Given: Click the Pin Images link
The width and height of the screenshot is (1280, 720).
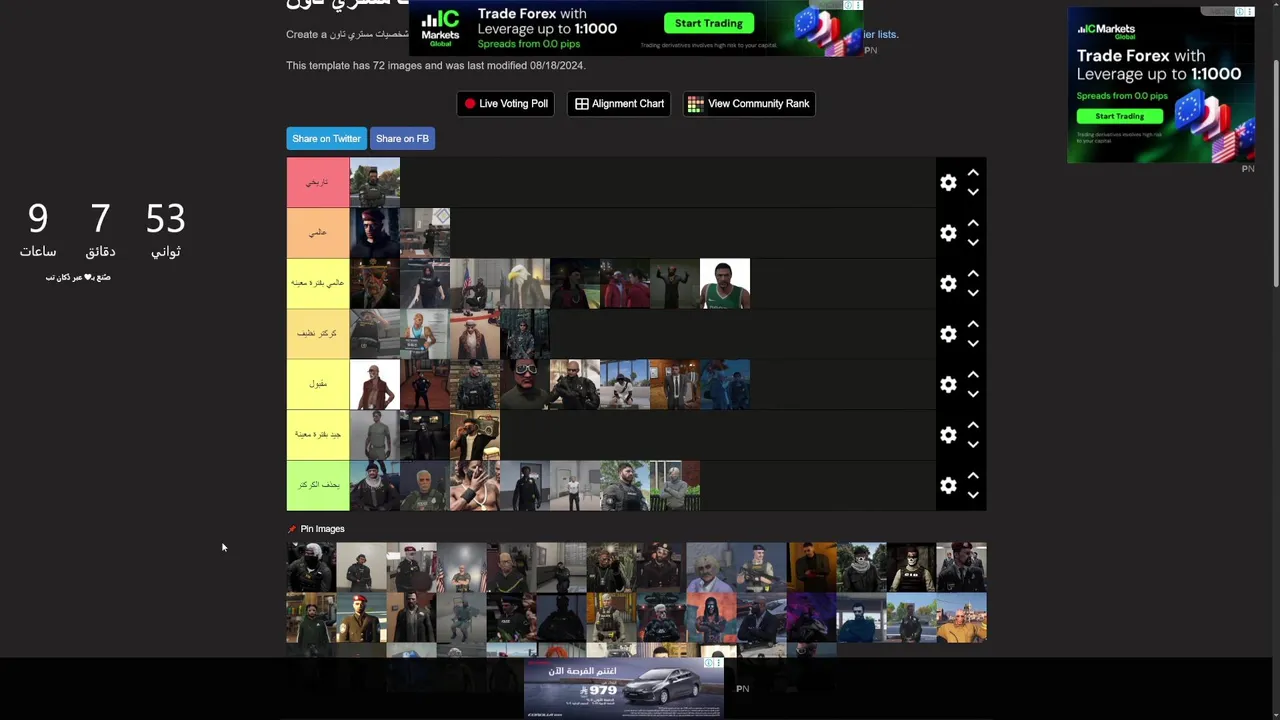Looking at the screenshot, I should click(x=322, y=529).
